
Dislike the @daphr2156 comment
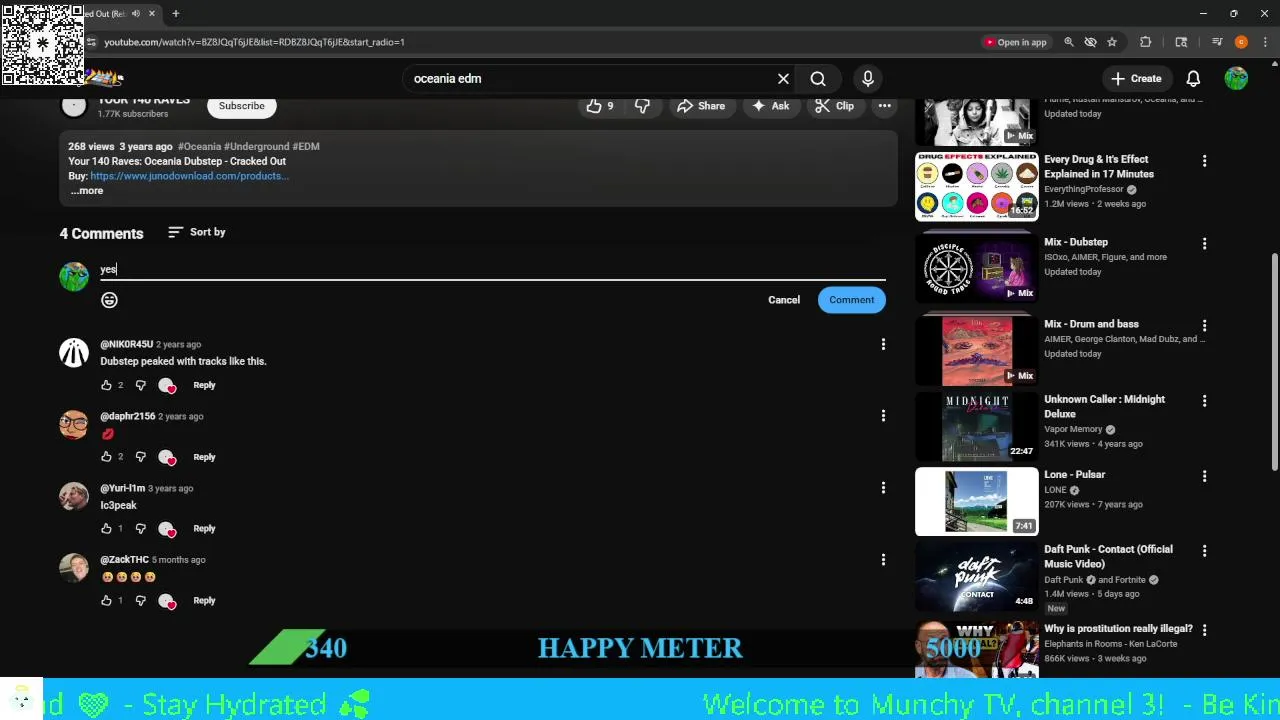coord(140,457)
